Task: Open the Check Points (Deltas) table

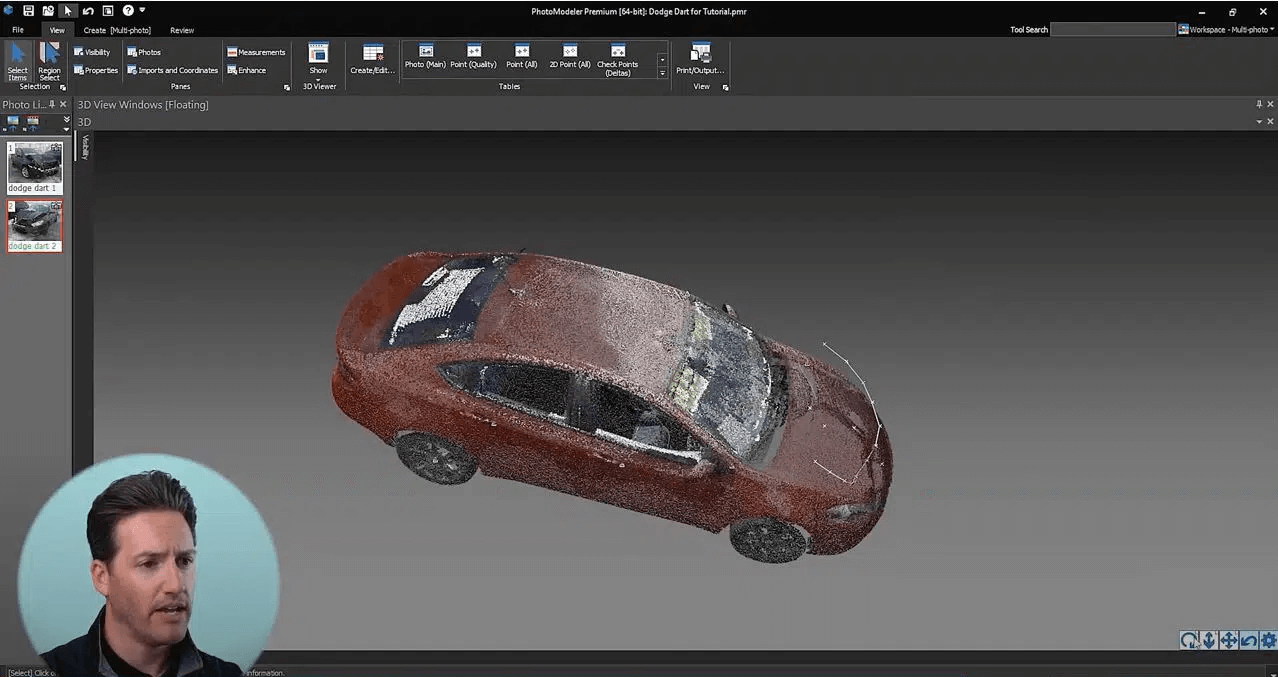Action: [618, 61]
